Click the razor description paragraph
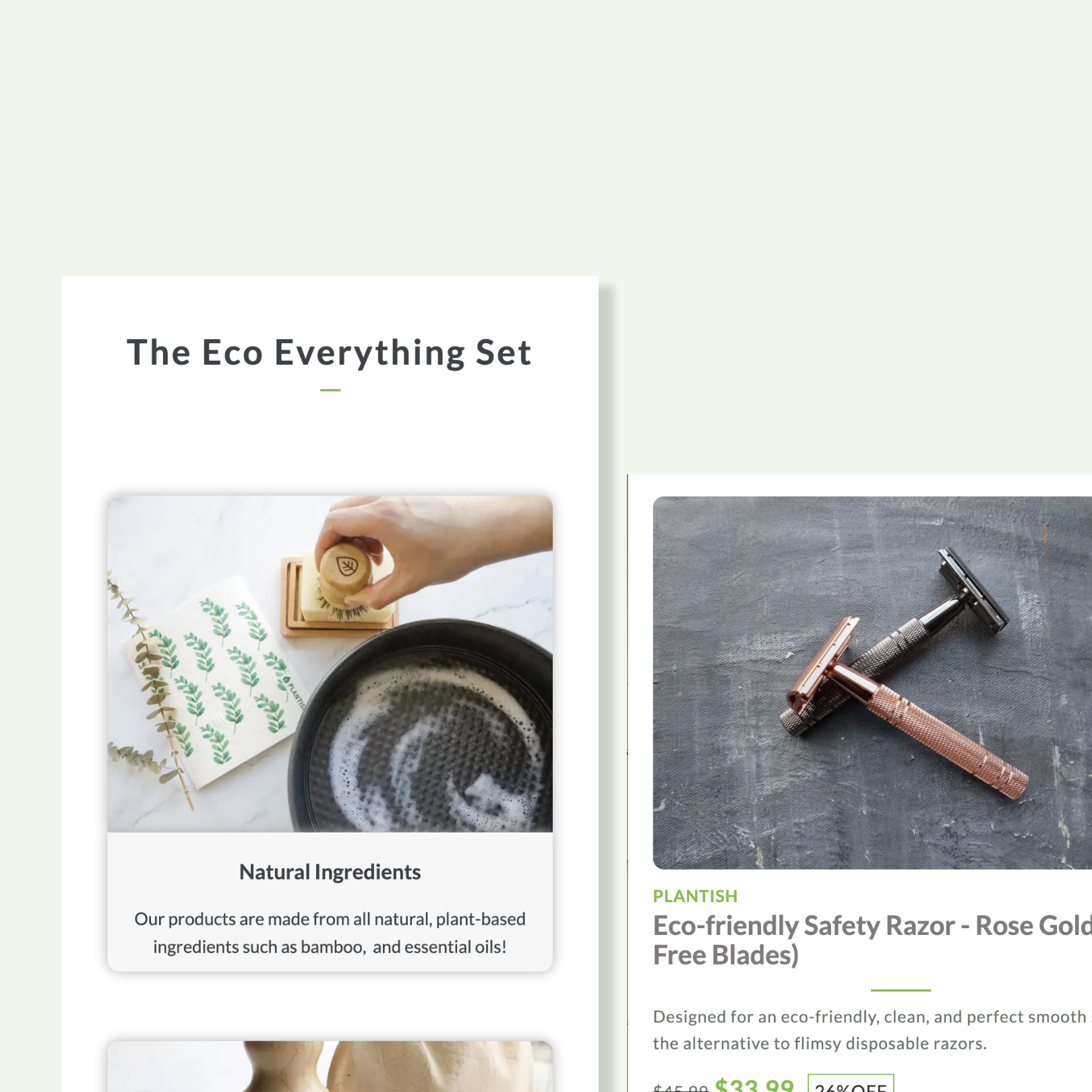The image size is (1092, 1092). (x=870, y=1030)
